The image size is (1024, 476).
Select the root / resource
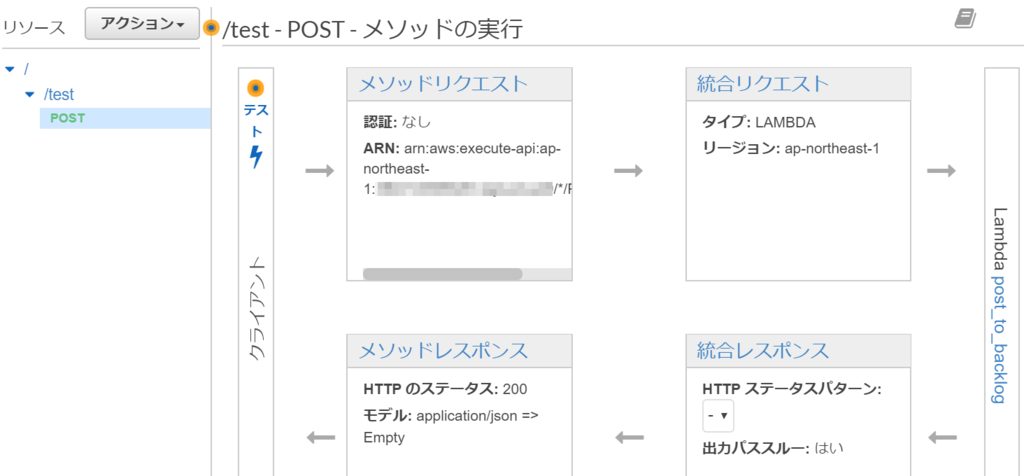(x=25, y=69)
